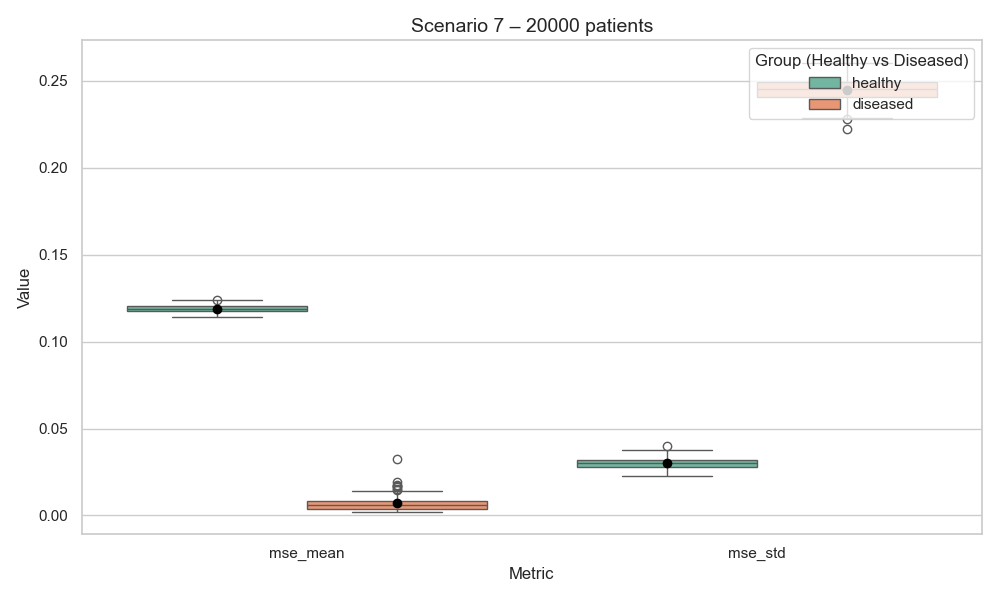Select the 'mse_mean' x-axis tick label
1000x600 pixels.
[x=307, y=552]
